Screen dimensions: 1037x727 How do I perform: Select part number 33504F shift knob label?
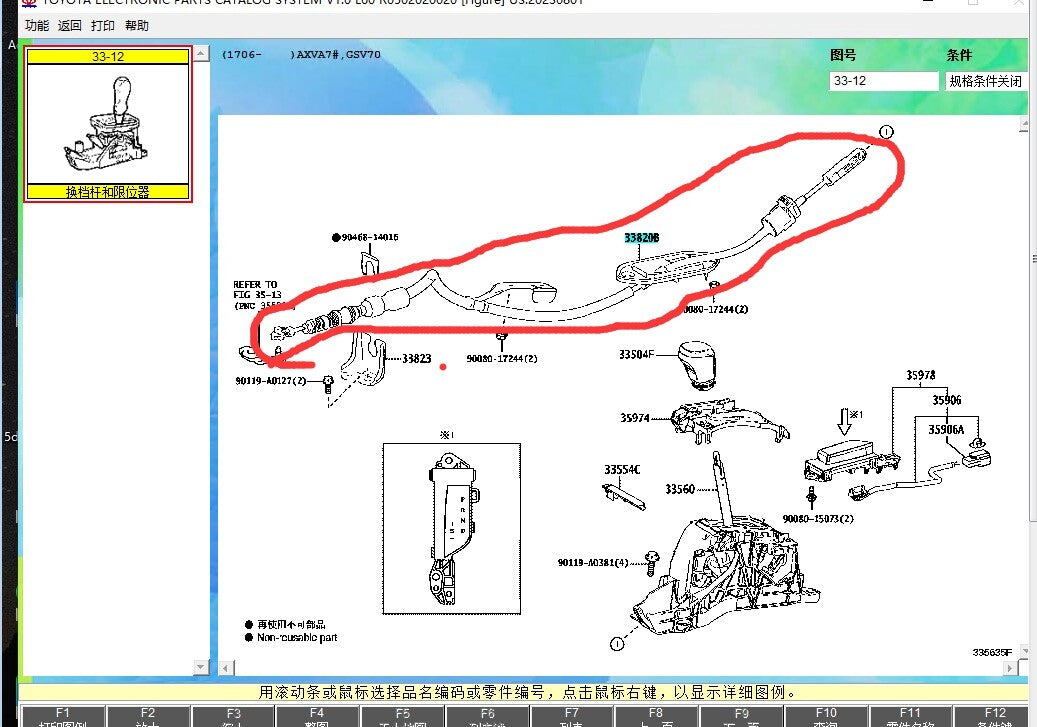pyautogui.click(x=636, y=355)
